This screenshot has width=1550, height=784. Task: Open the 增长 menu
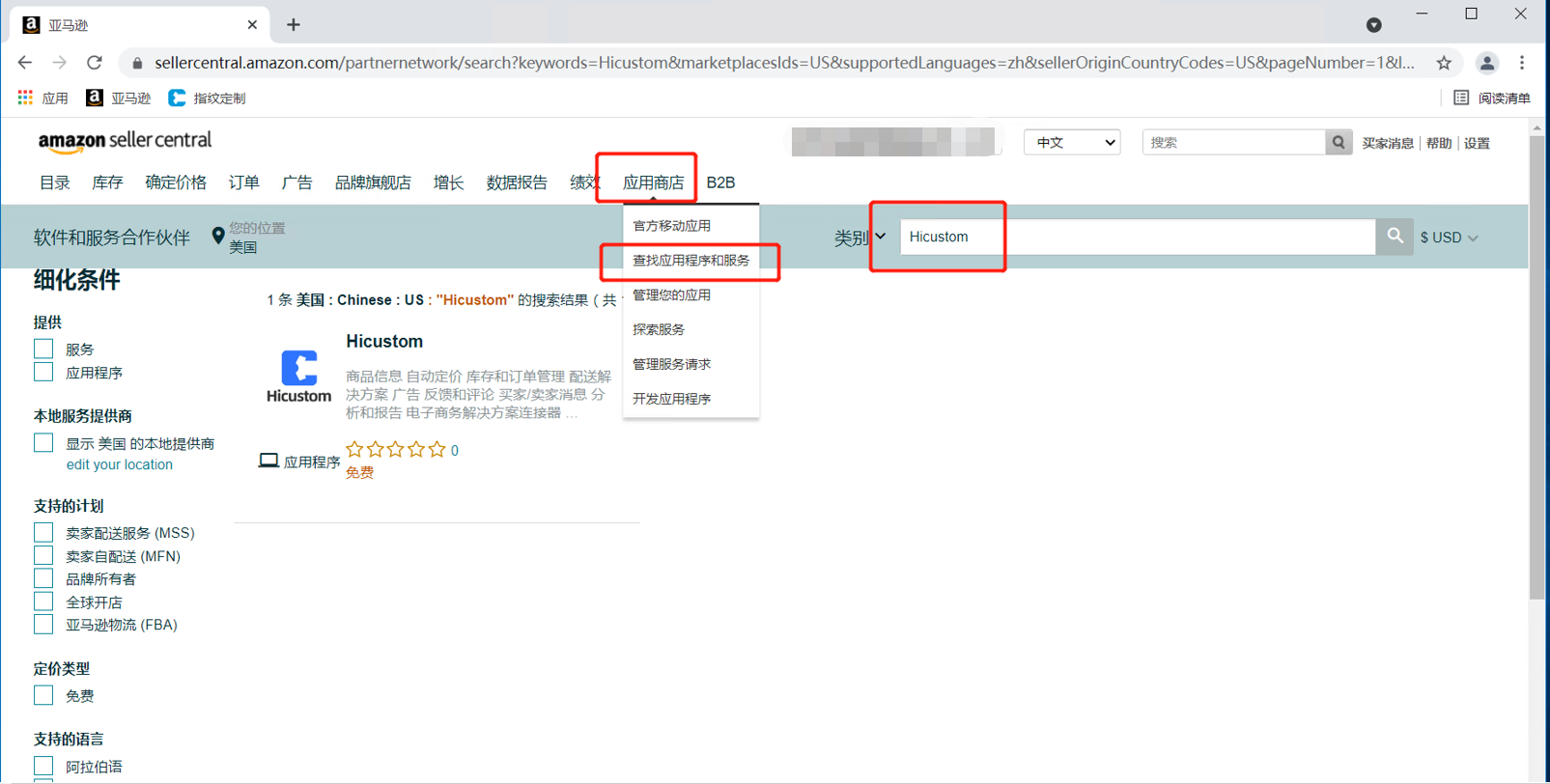pyautogui.click(x=448, y=182)
